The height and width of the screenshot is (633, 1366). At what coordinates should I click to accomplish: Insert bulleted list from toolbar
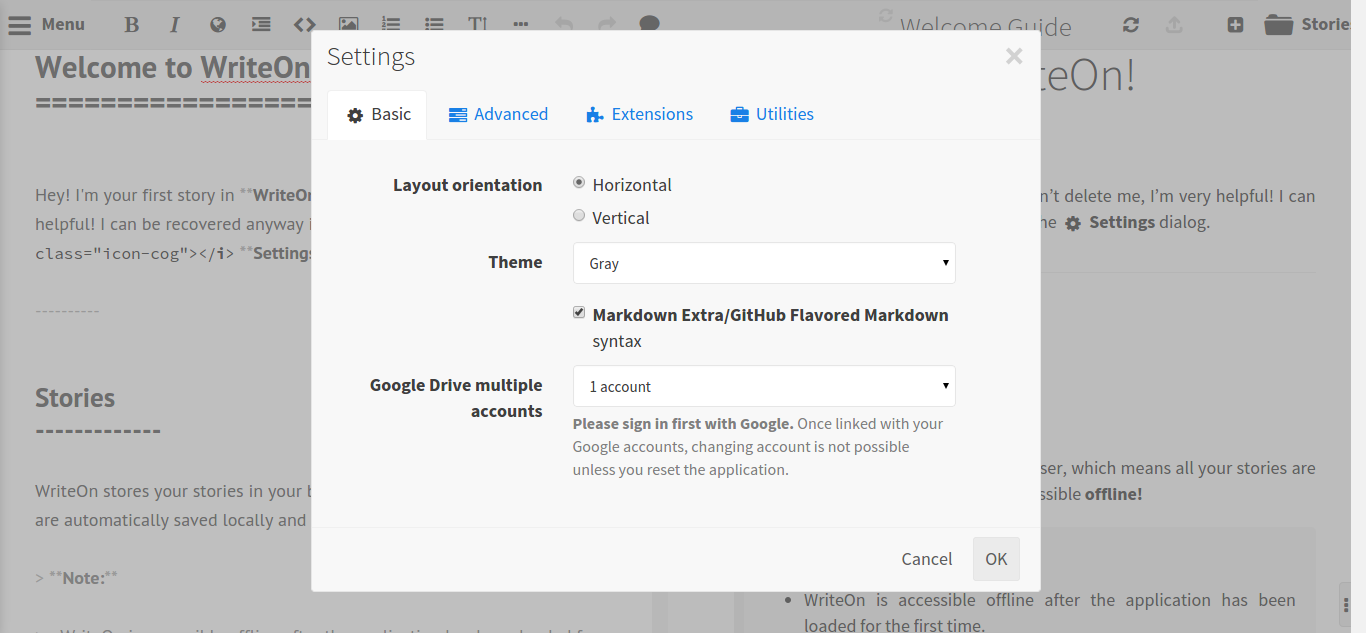pos(434,25)
